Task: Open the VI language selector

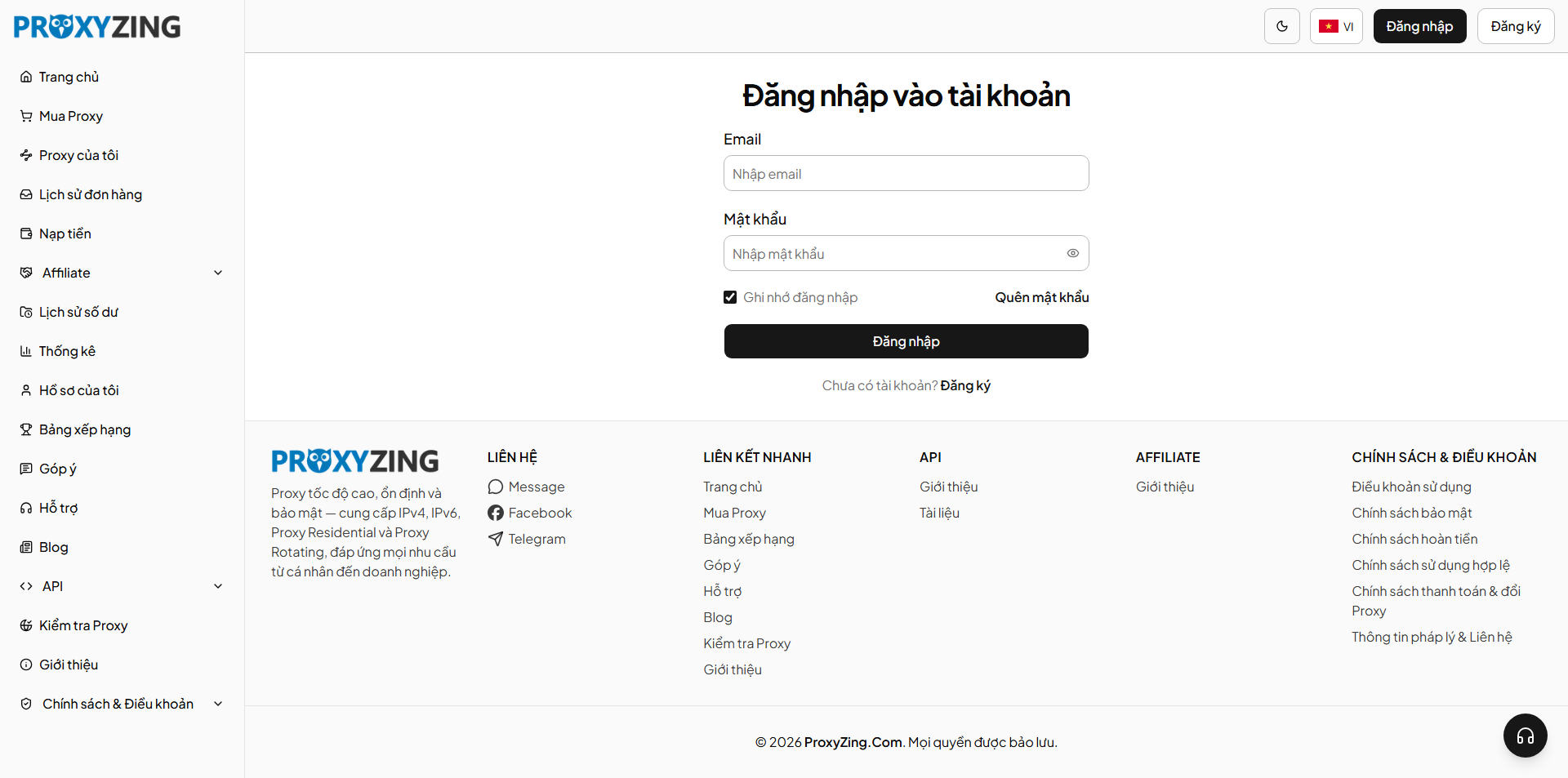Action: click(x=1336, y=26)
